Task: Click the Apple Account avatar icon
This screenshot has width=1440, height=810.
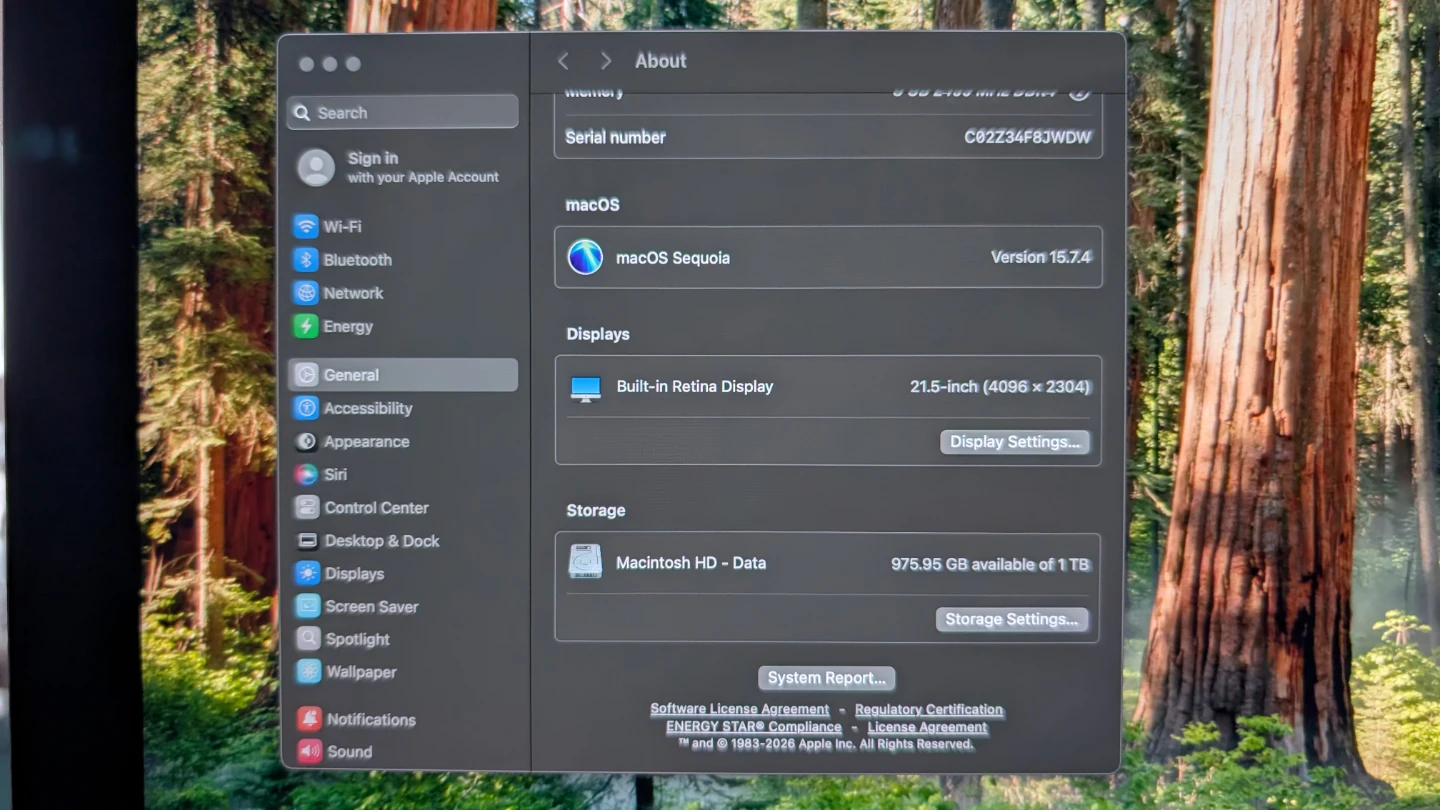Action: click(316, 167)
